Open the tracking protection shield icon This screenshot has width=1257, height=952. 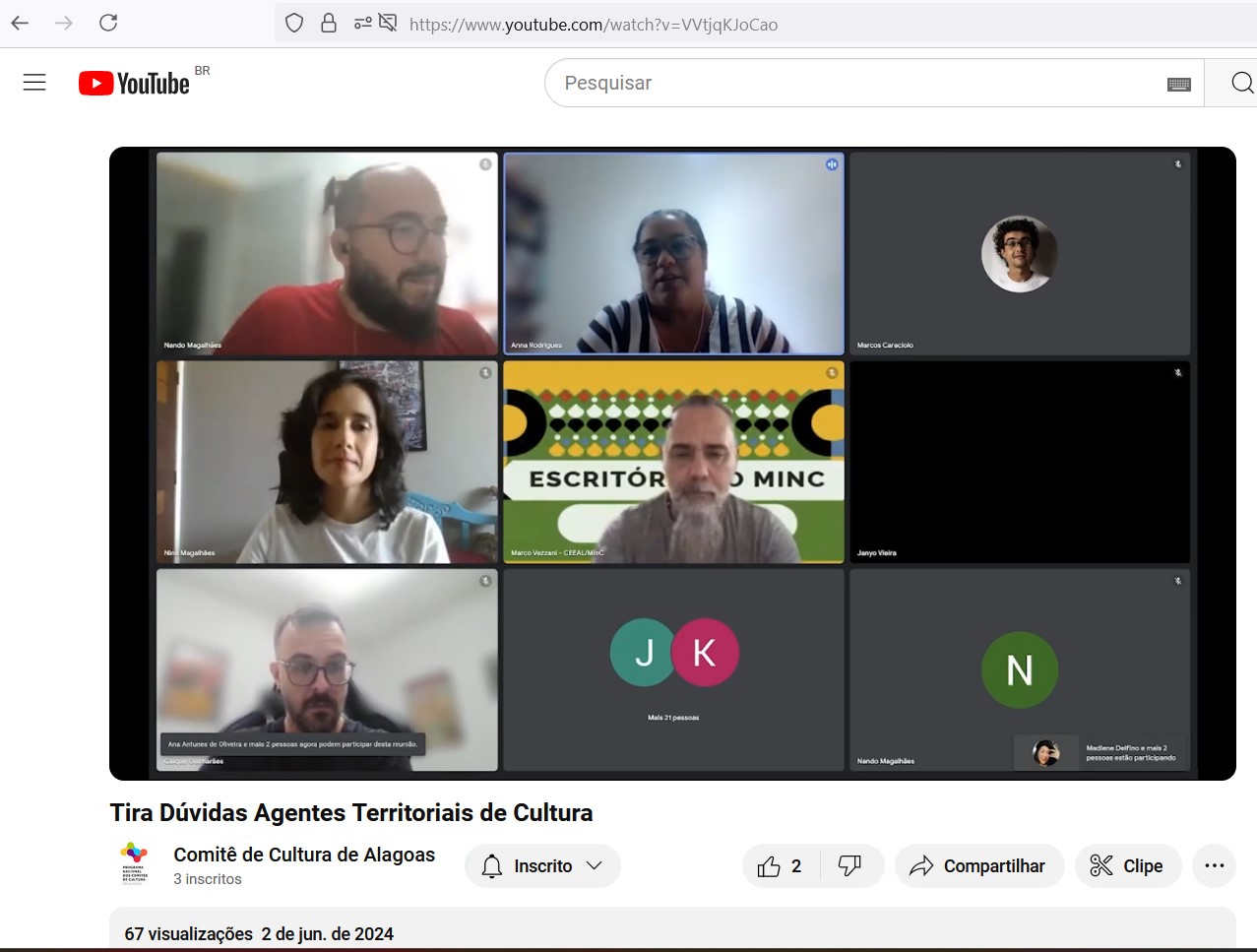(293, 23)
